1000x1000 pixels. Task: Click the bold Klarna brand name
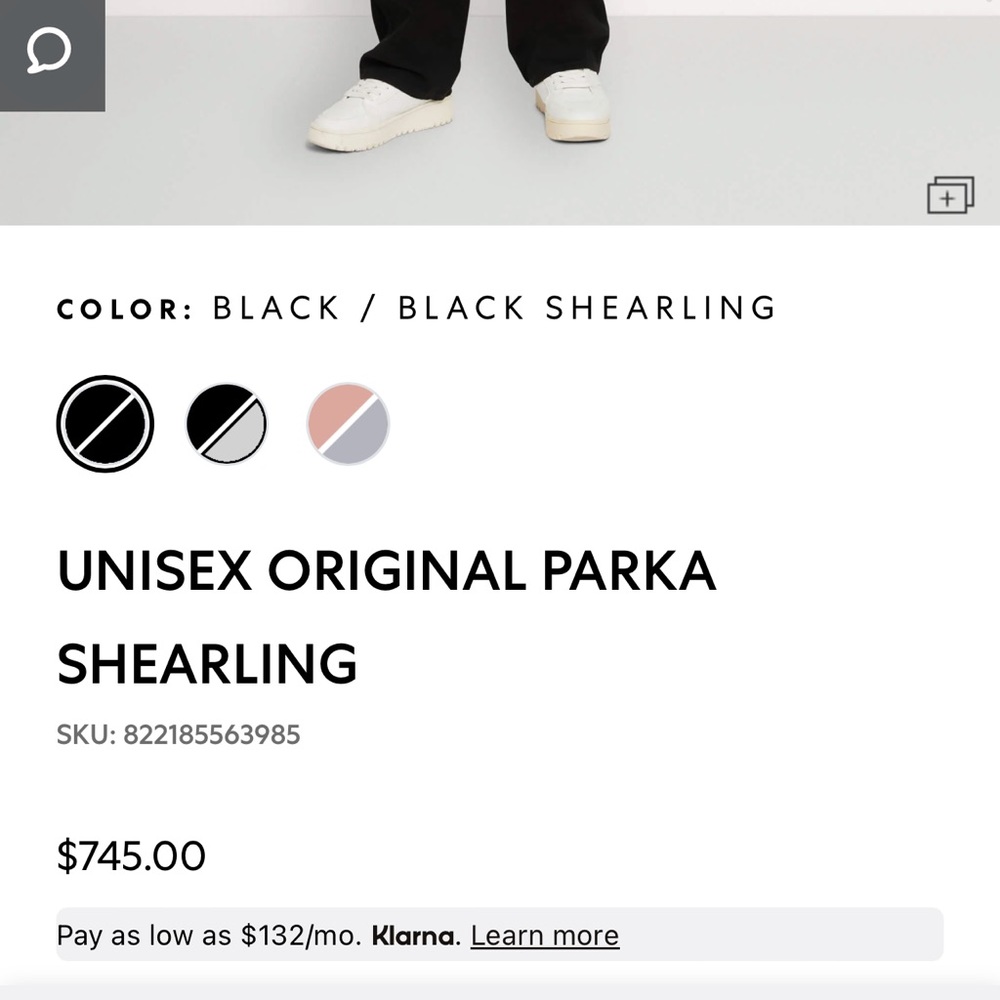tap(416, 936)
